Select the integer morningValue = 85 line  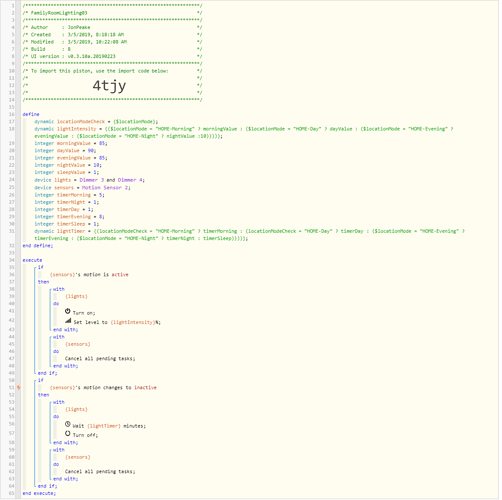(71, 144)
